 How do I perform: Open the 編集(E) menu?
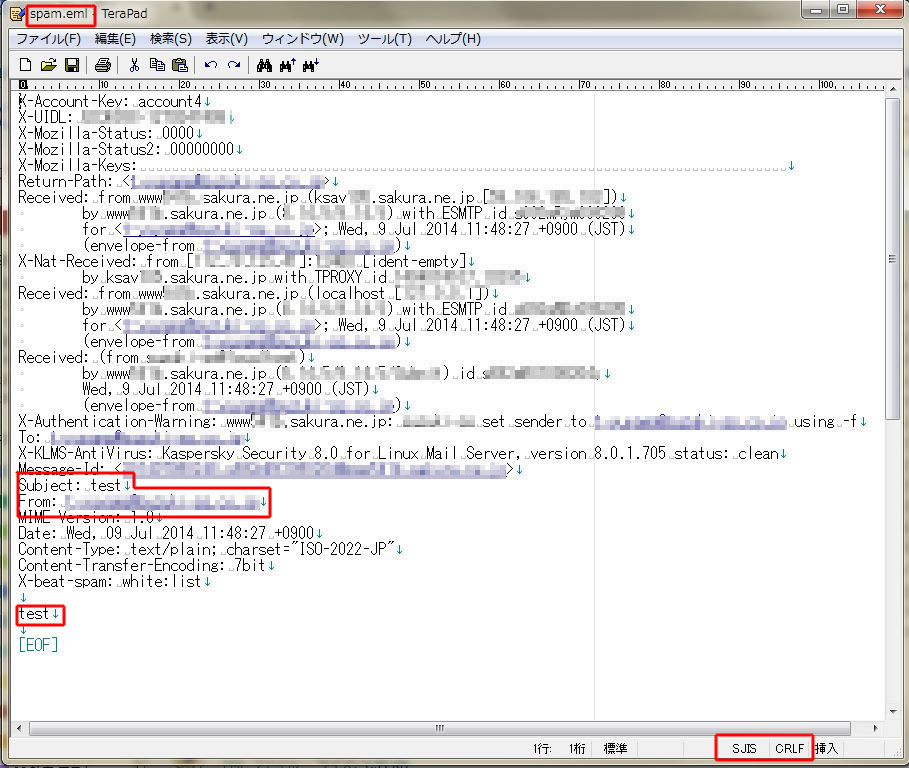(x=115, y=39)
